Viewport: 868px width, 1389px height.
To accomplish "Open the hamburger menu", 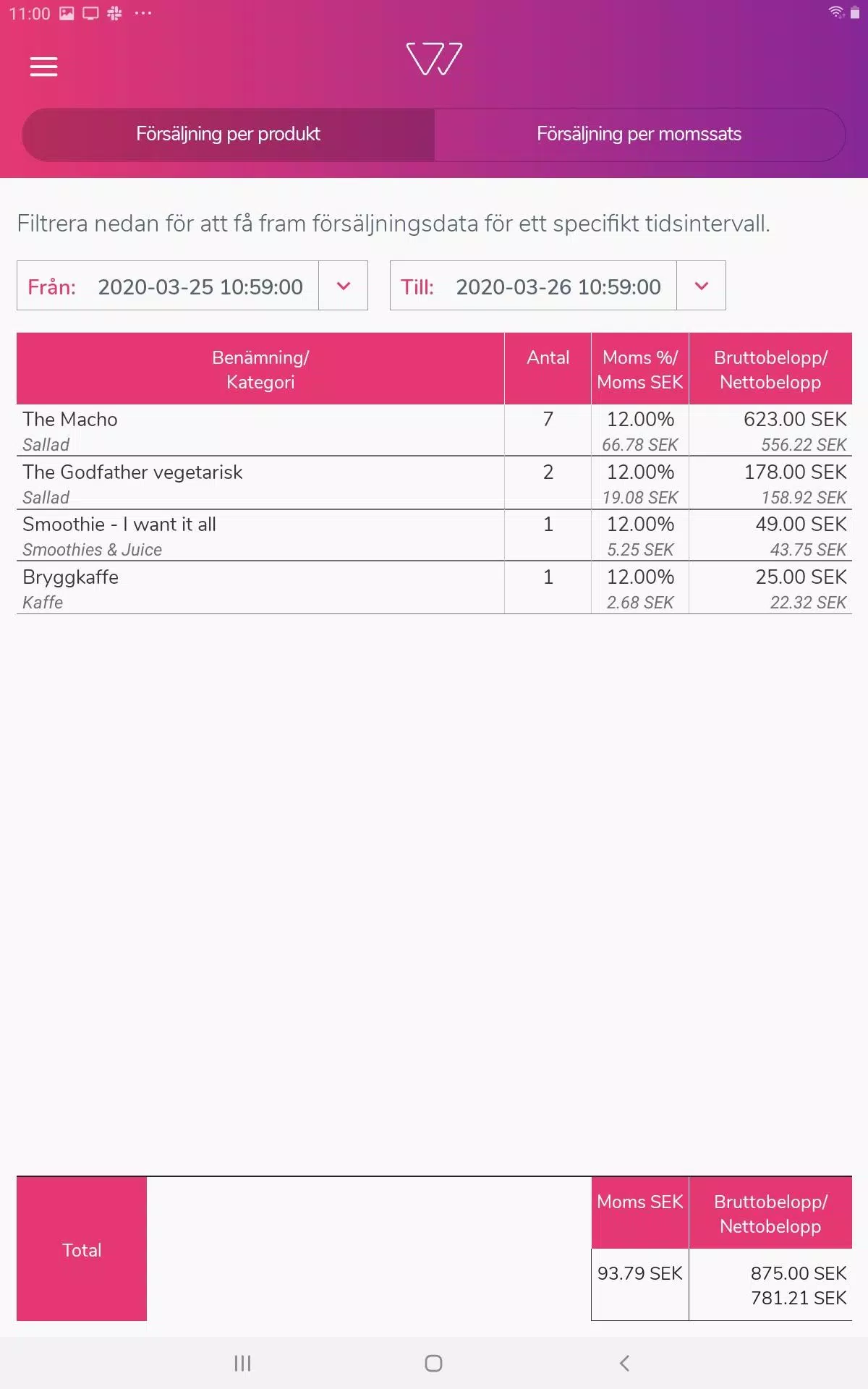I will (x=43, y=67).
